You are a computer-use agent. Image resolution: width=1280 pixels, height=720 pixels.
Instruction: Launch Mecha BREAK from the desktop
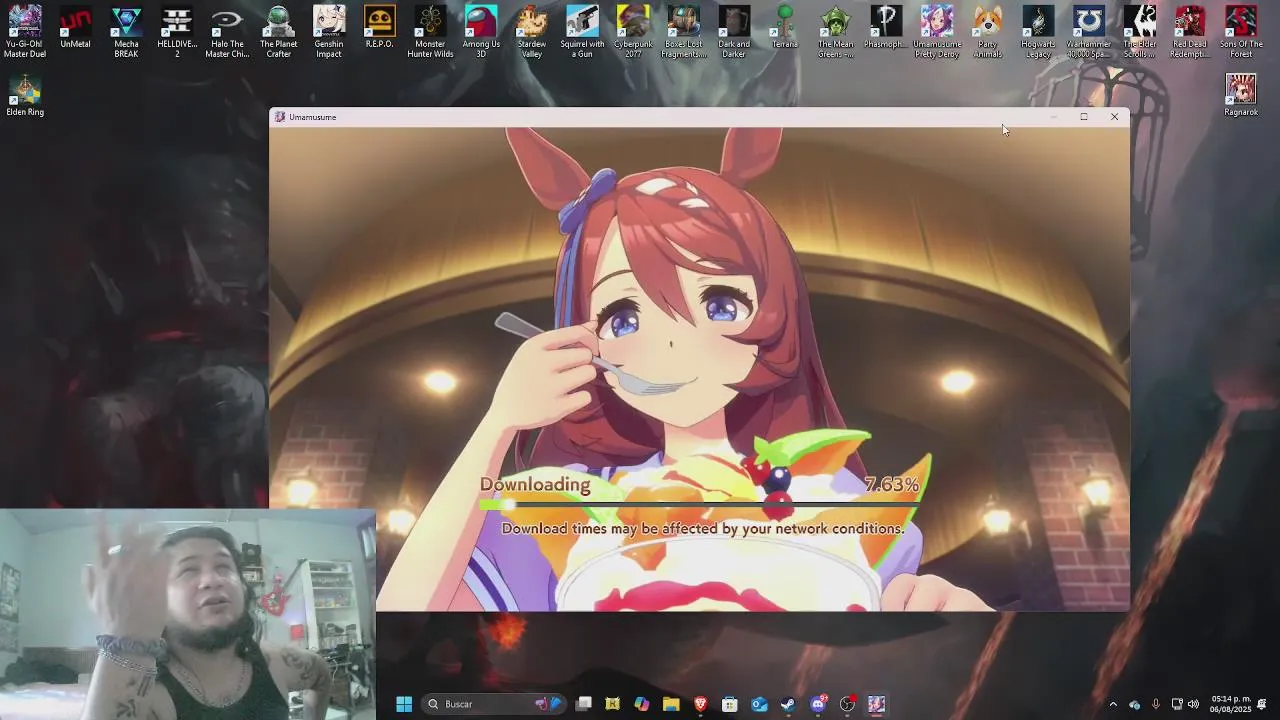(126, 31)
